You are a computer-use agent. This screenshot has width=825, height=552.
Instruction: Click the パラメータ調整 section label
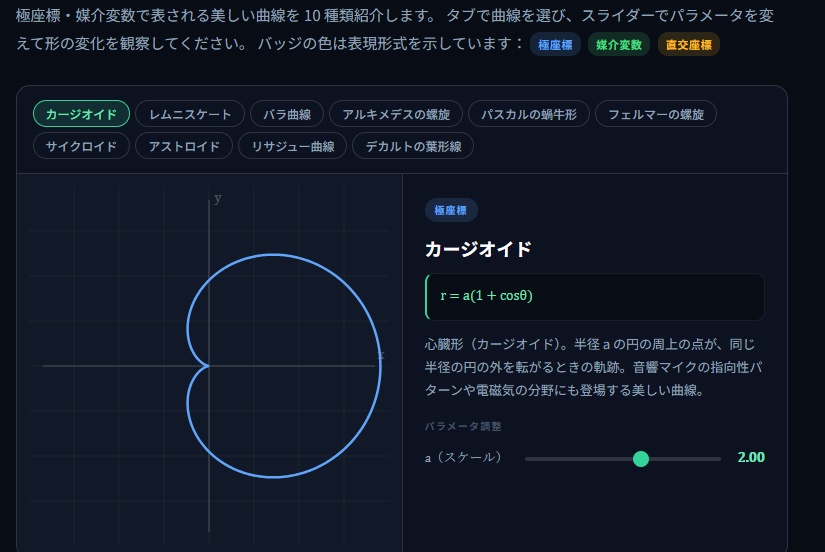[463, 426]
